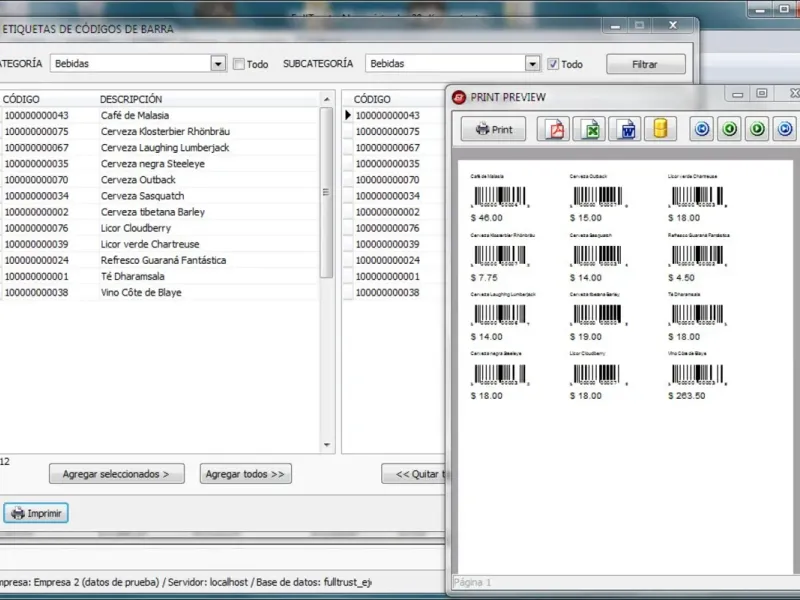Select the Licor Cloudberry row
800x600 pixels.
[x=135, y=228]
